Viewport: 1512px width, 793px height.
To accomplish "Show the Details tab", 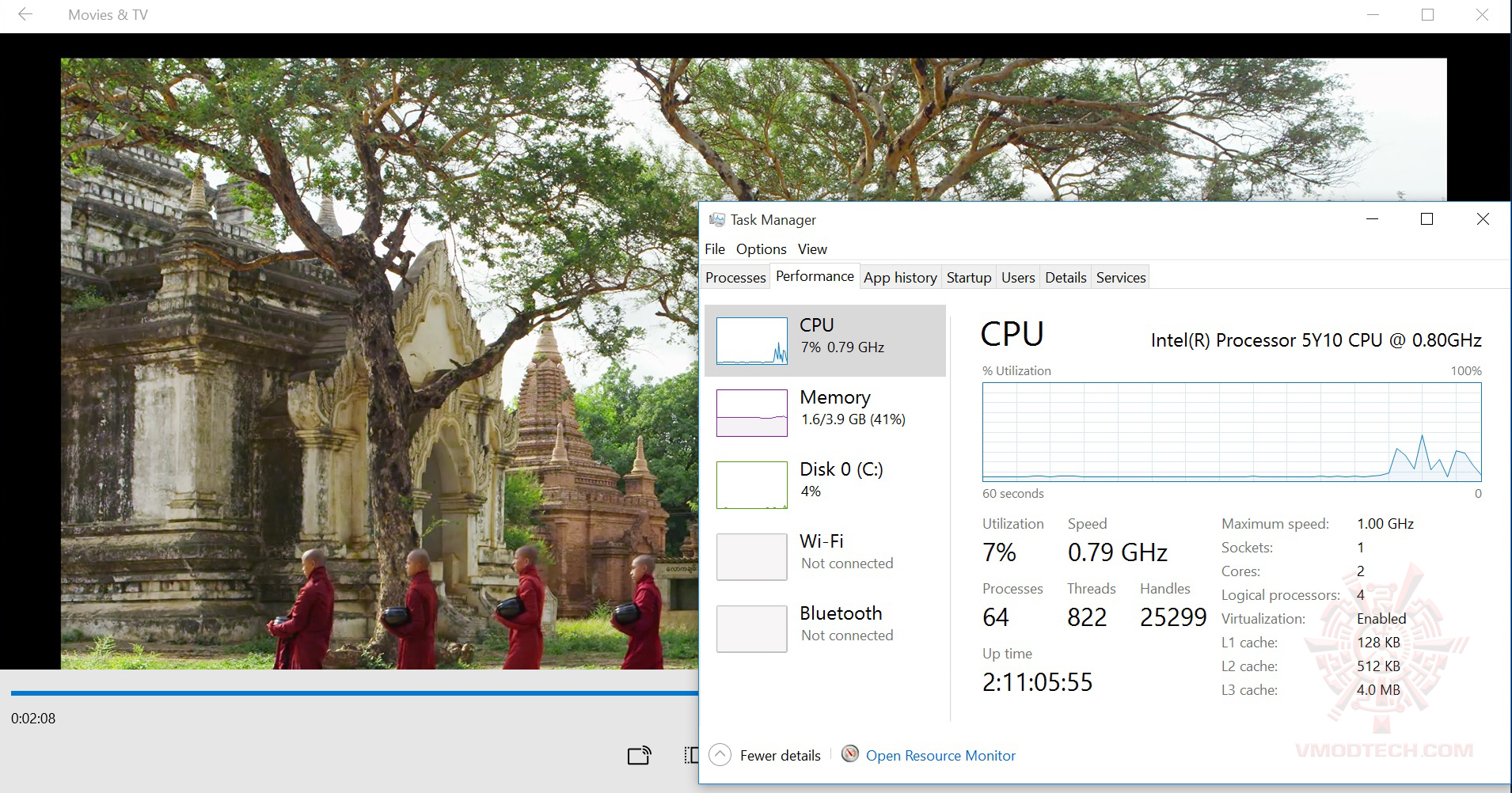I will click(x=1066, y=278).
